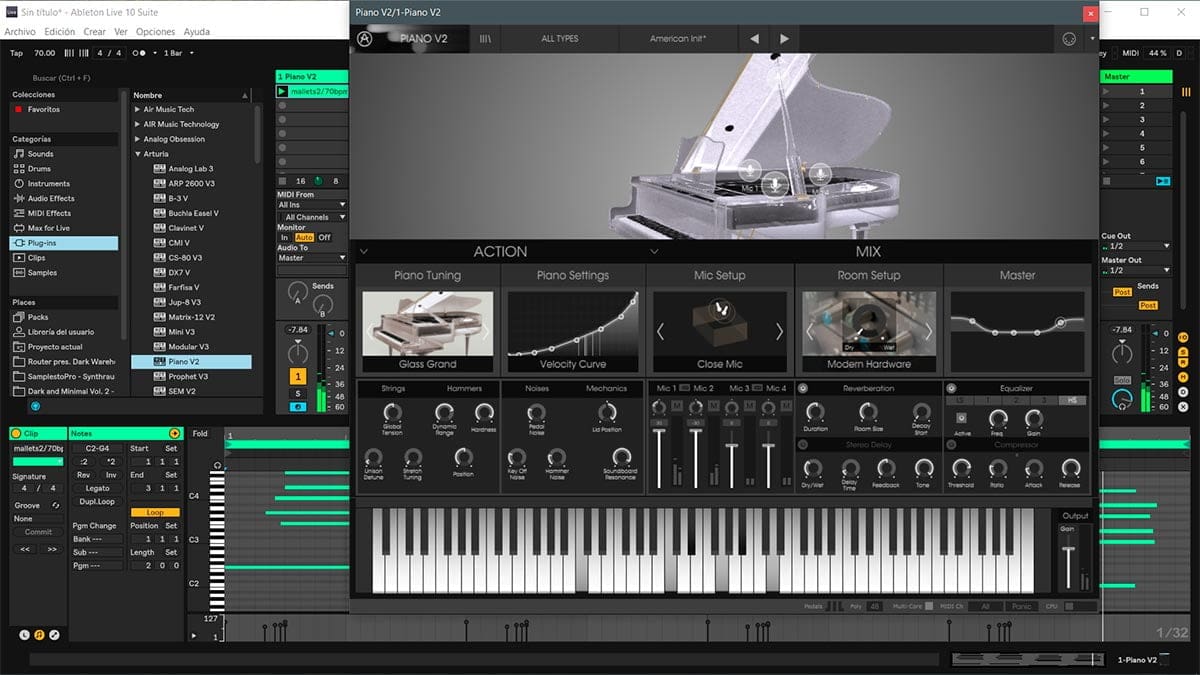The width and height of the screenshot is (1200, 675).
Task: Select the Sounds category icon
Action: [18, 154]
